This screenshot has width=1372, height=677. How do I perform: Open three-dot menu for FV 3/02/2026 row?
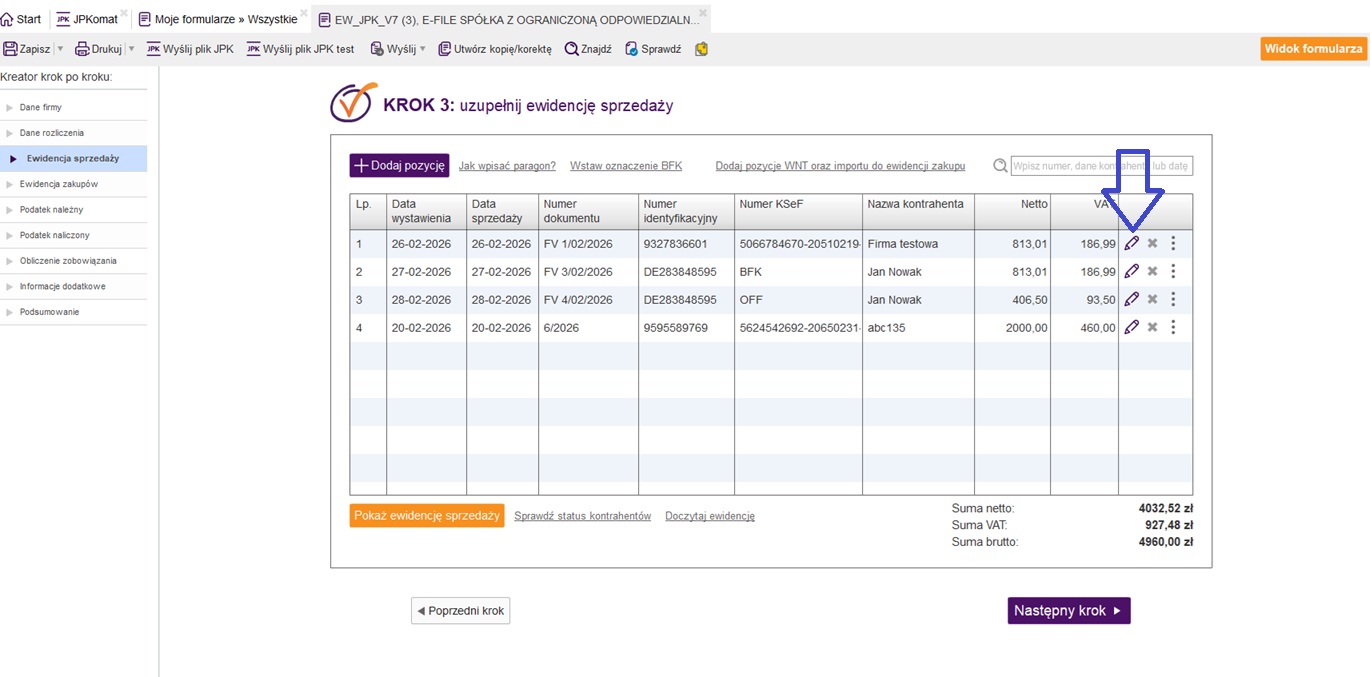click(1173, 271)
